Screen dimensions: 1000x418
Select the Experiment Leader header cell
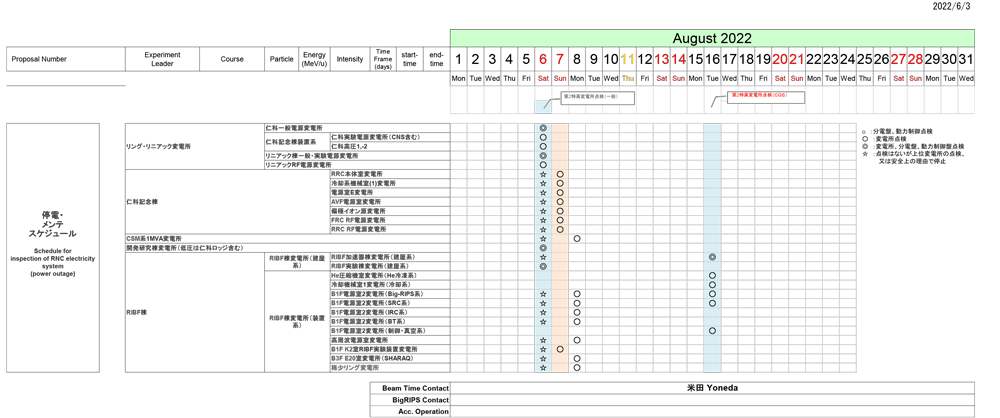click(163, 59)
